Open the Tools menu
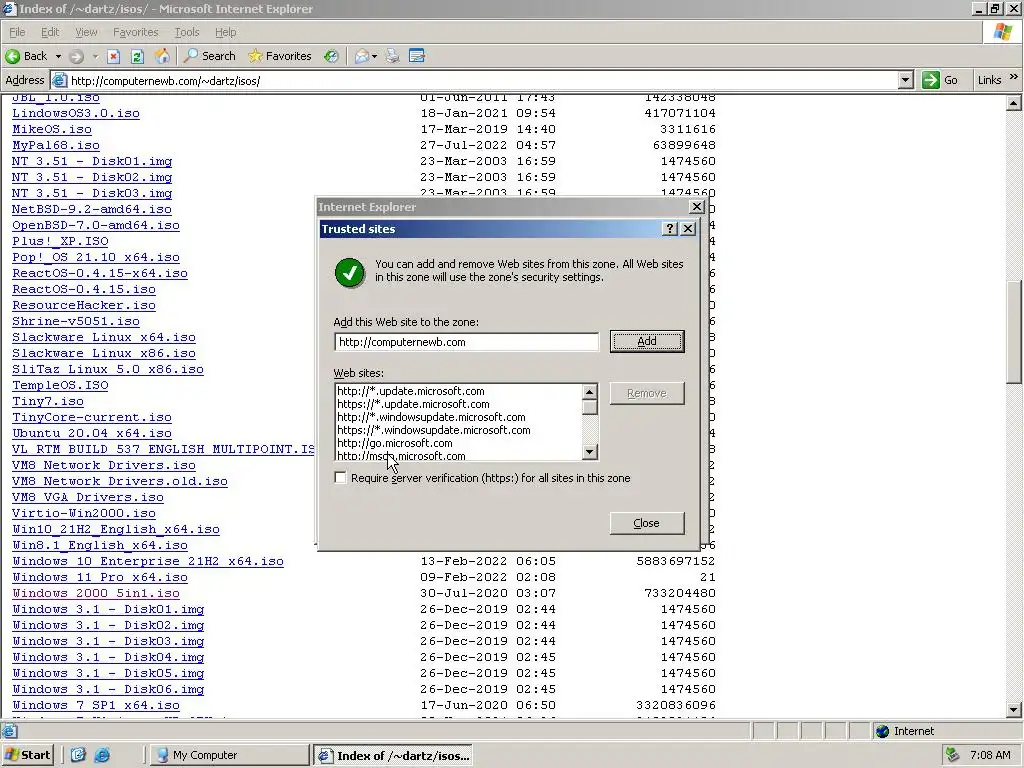1024x768 pixels. point(187,32)
